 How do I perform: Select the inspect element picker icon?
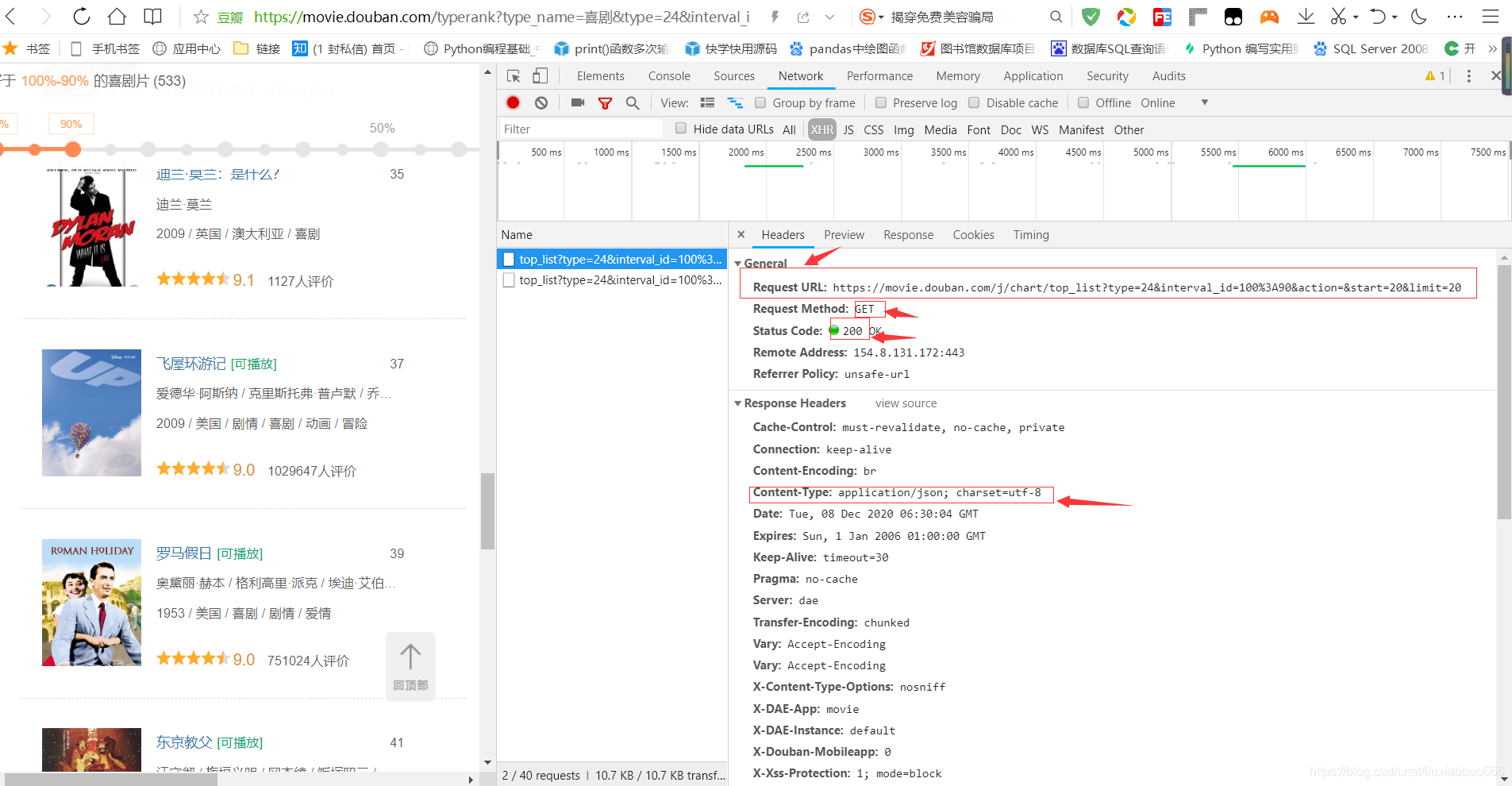tap(514, 76)
